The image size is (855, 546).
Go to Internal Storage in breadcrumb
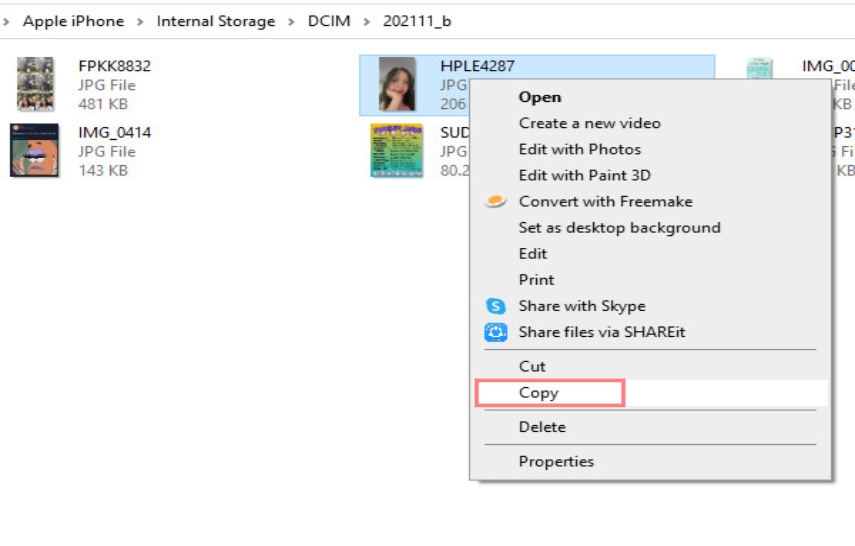click(216, 21)
